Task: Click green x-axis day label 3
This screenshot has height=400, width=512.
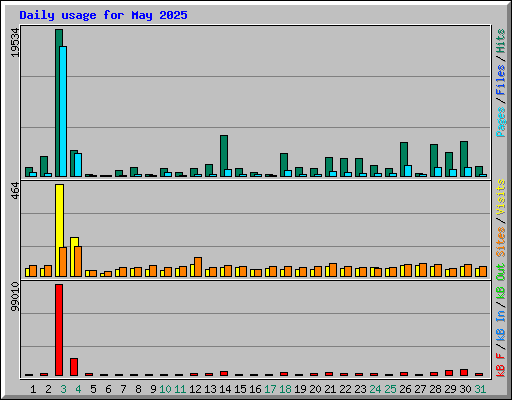Action: (63, 389)
